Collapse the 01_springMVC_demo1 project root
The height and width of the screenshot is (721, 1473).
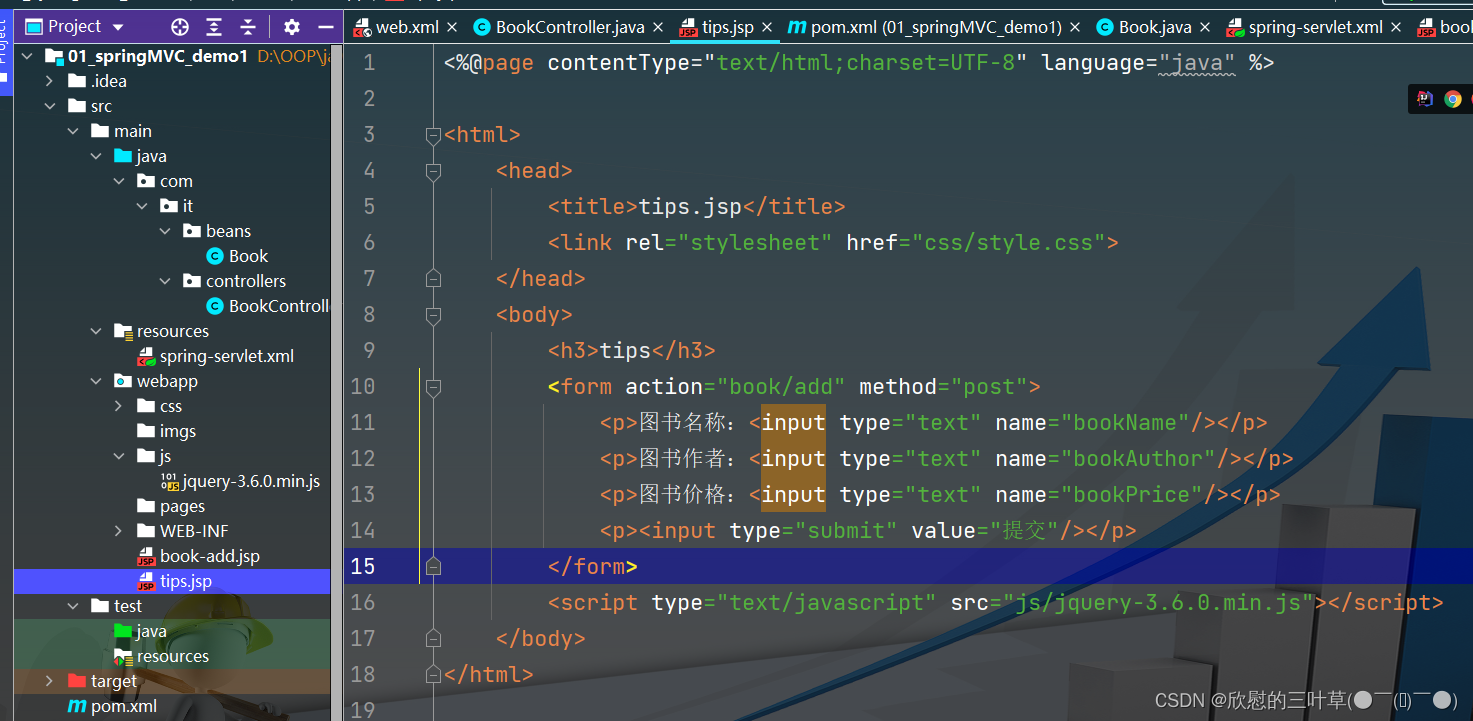(x=27, y=56)
